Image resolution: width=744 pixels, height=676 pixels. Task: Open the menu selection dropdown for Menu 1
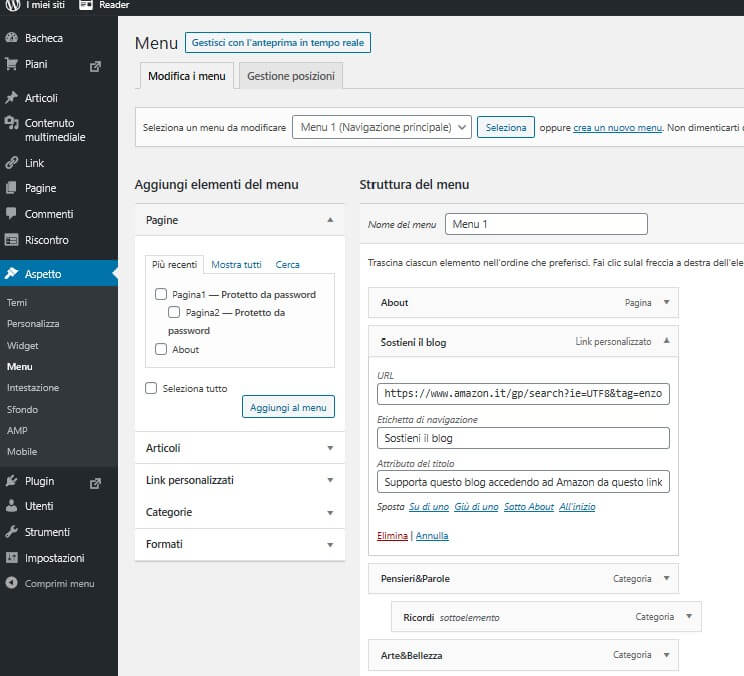coord(381,127)
